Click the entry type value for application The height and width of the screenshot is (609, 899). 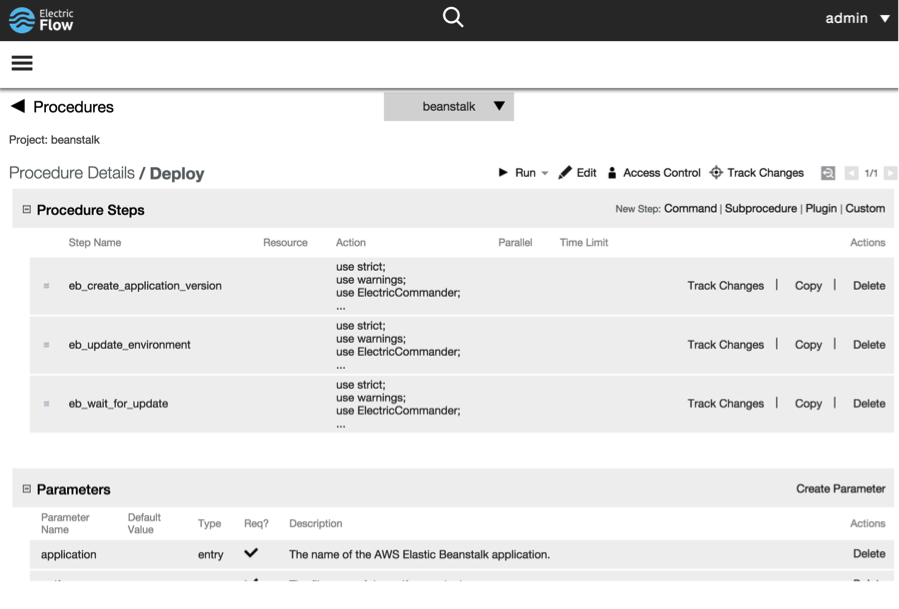[210, 555]
